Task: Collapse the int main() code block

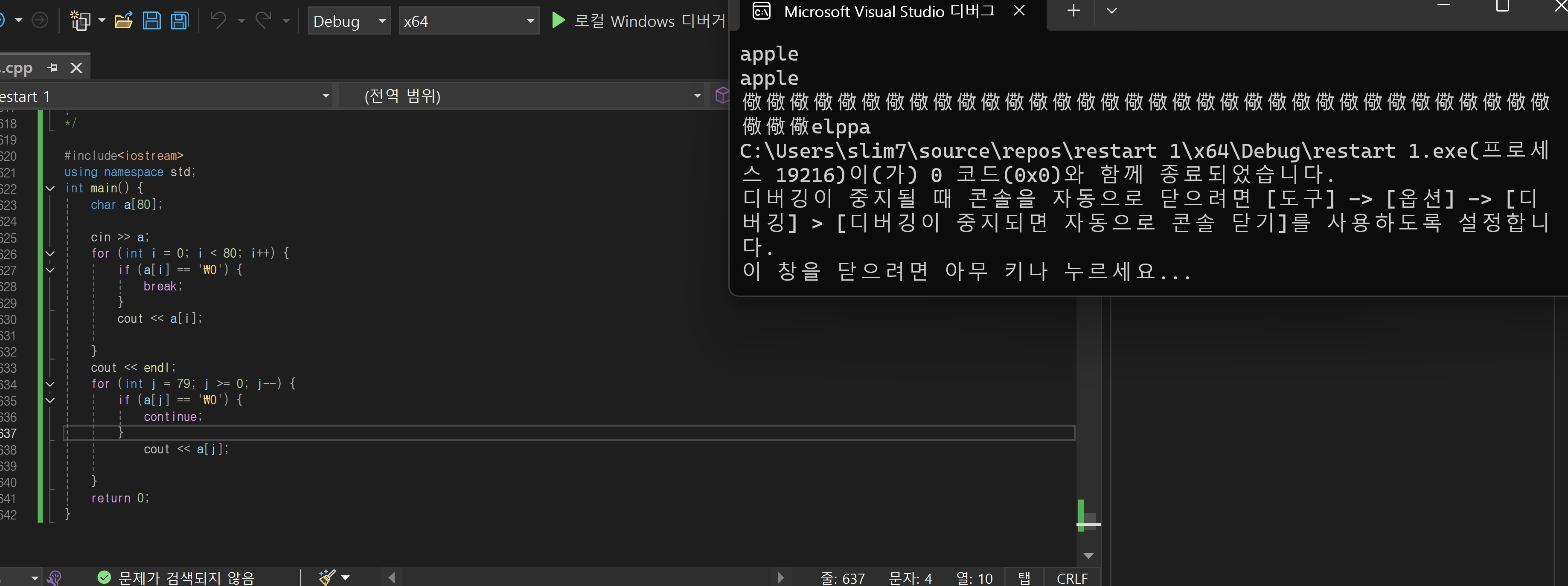Action: 50,189
